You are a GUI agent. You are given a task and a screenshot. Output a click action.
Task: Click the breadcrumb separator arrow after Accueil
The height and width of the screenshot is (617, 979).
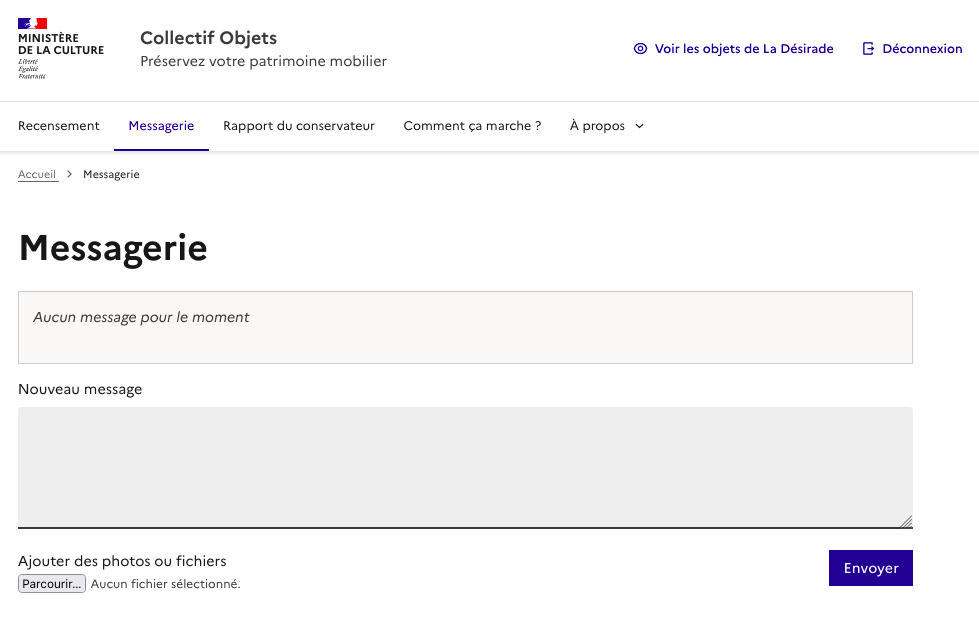coord(69,174)
